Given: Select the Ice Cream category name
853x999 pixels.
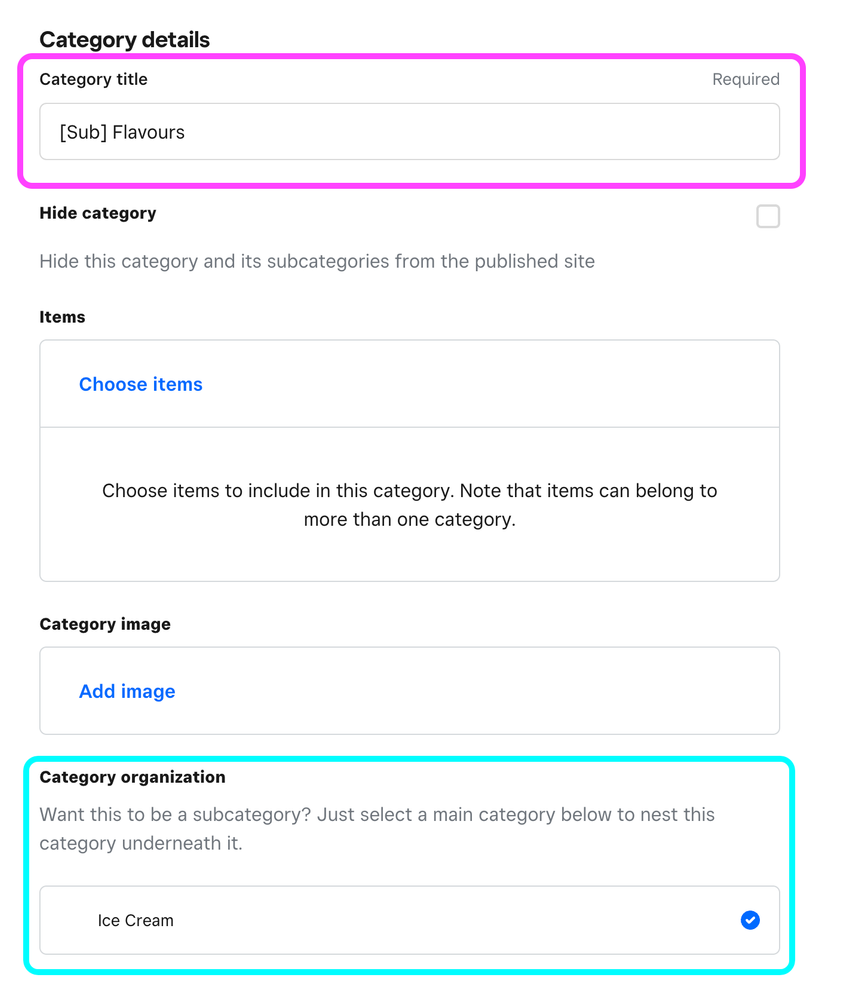Looking at the screenshot, I should point(136,921).
